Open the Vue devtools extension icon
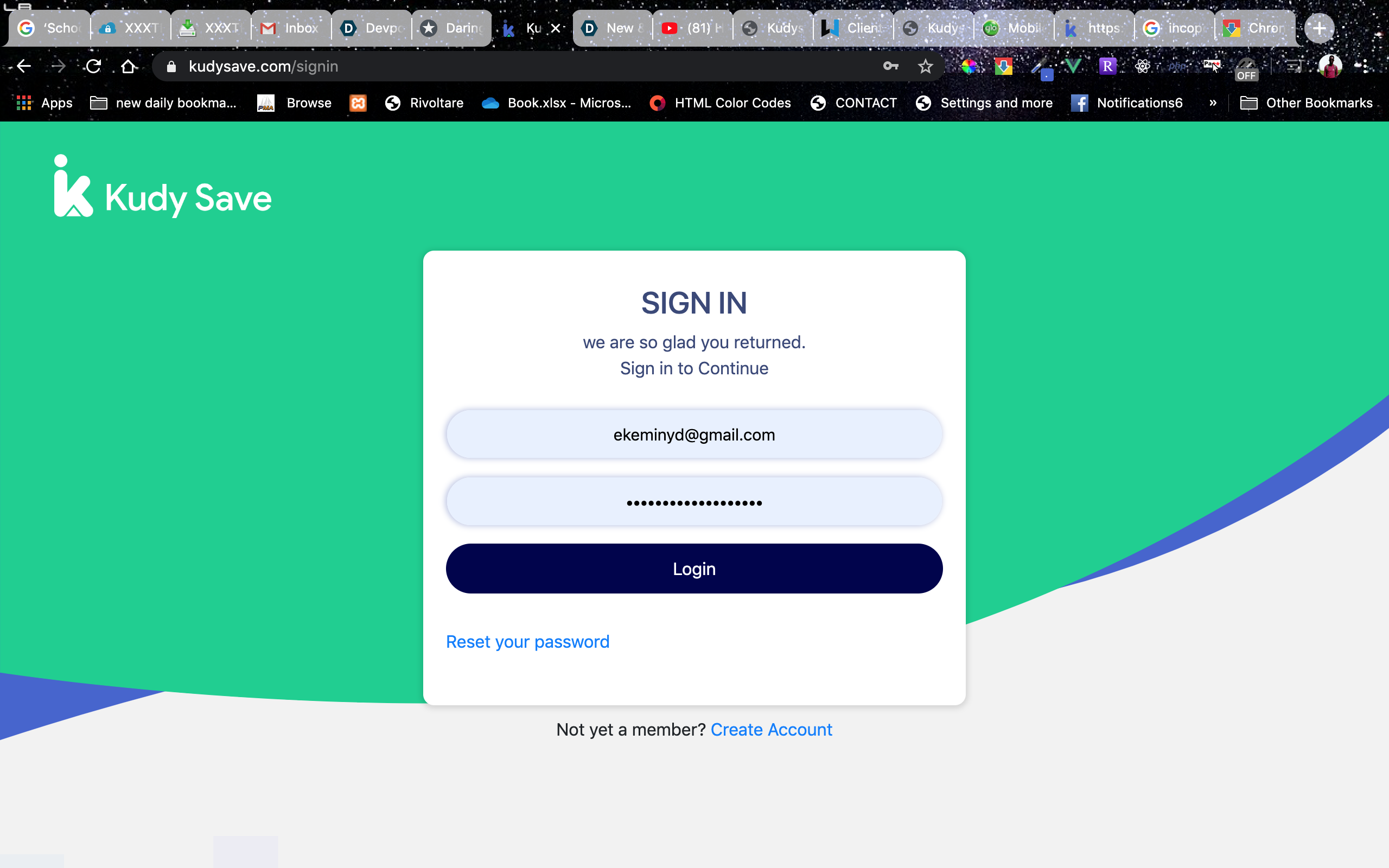The image size is (1389, 868). click(1073, 66)
